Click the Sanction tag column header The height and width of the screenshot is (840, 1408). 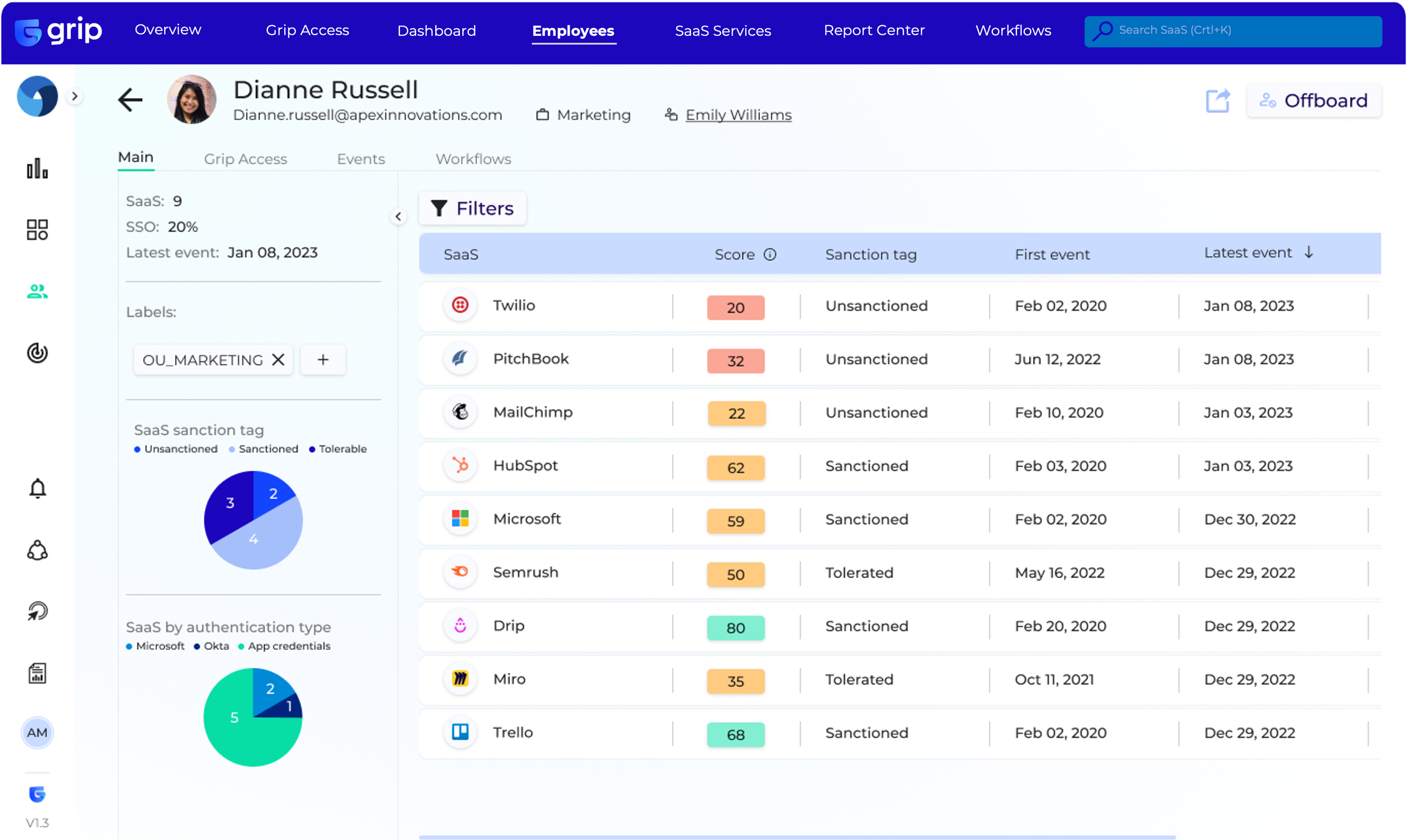(x=871, y=254)
